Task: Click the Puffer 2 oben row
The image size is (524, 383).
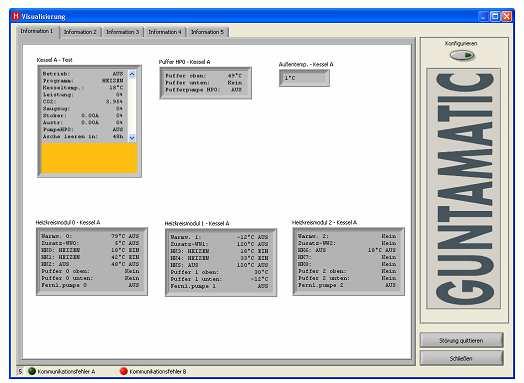Action: pyautogui.click(x=347, y=271)
